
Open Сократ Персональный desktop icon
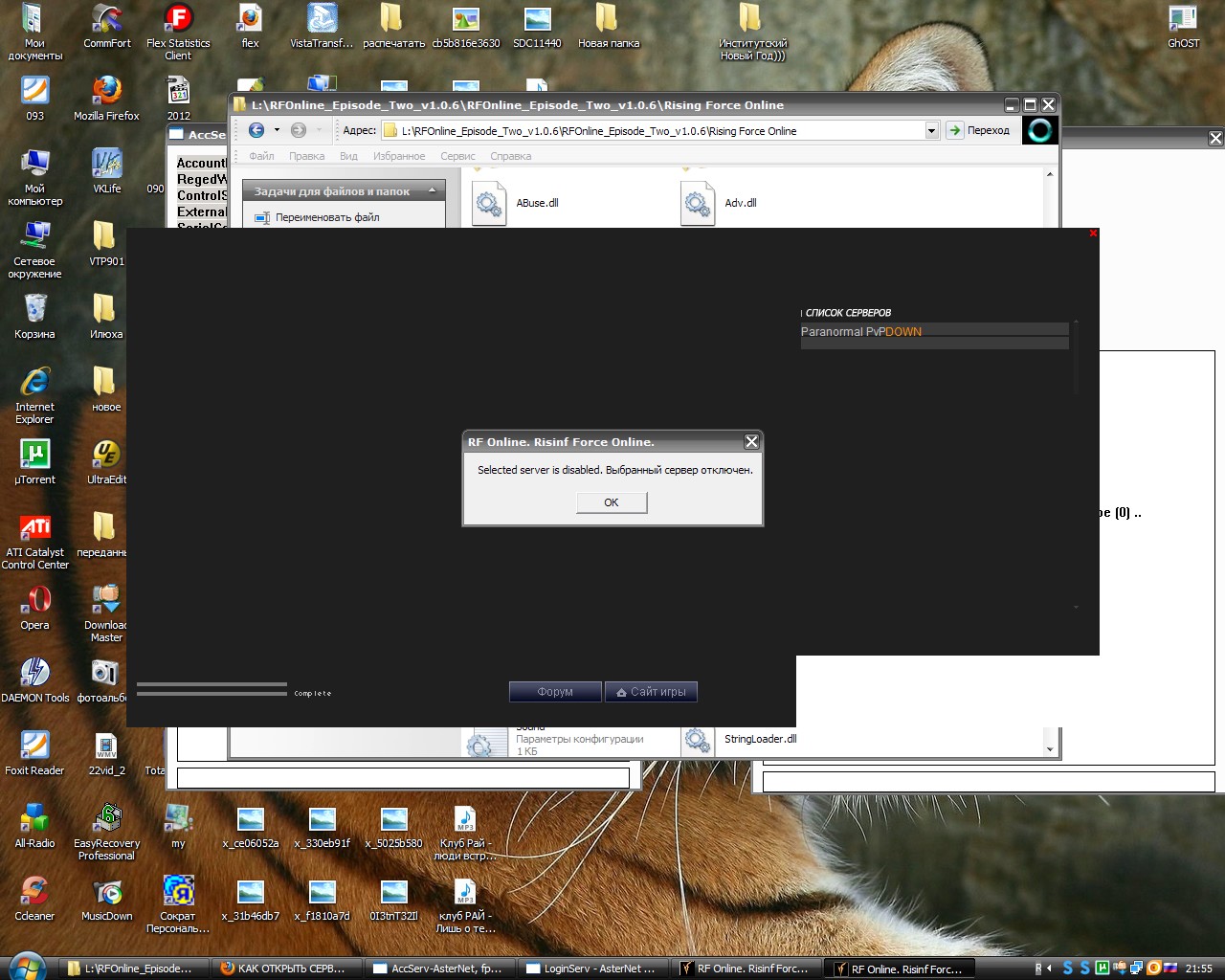pyautogui.click(x=178, y=904)
